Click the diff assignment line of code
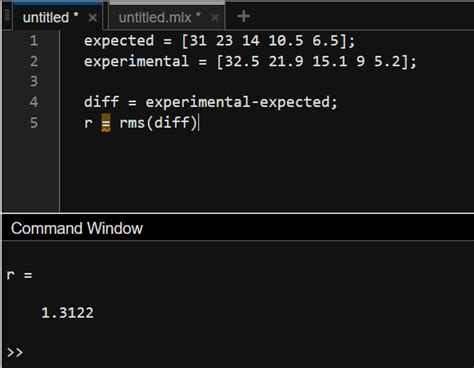Image resolution: width=474 pixels, height=368 pixels. 211,102
